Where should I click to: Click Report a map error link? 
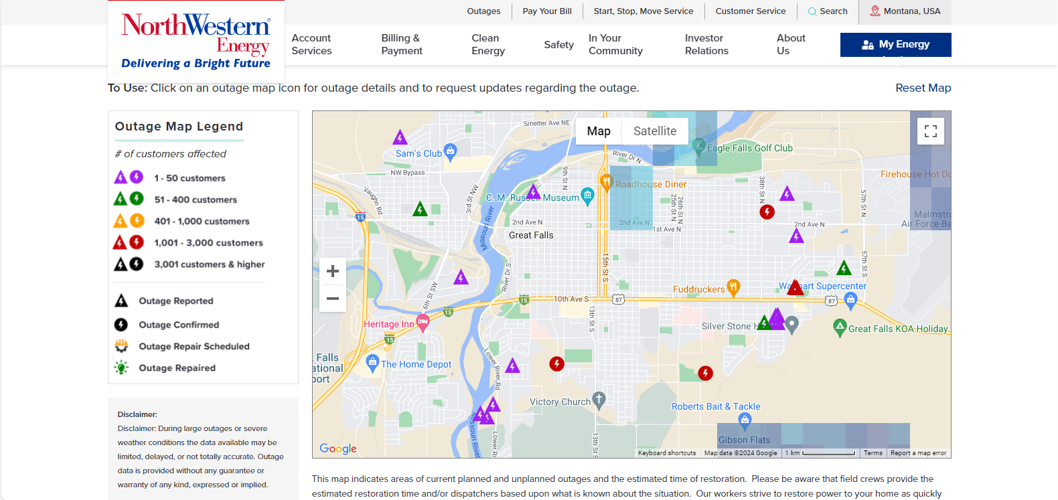[918, 453]
